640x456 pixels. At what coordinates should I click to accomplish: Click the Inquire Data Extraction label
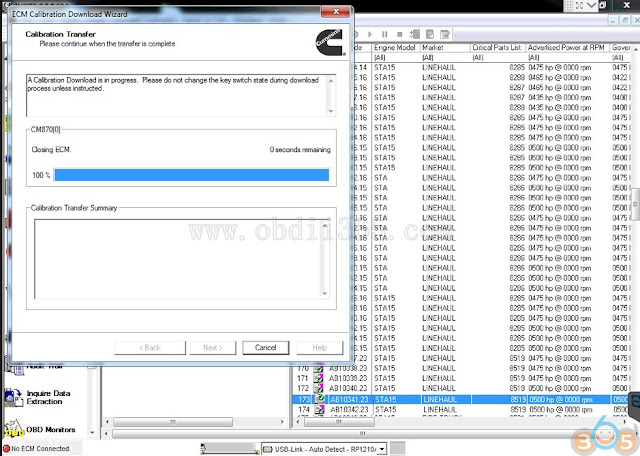tap(48, 397)
